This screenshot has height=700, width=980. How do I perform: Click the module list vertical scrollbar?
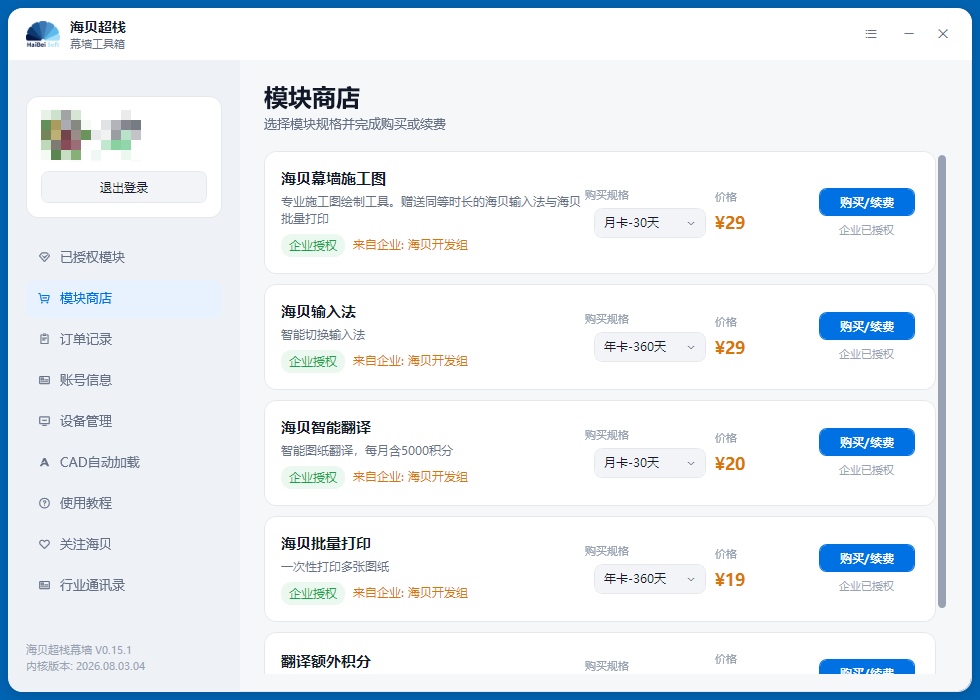coord(942,381)
